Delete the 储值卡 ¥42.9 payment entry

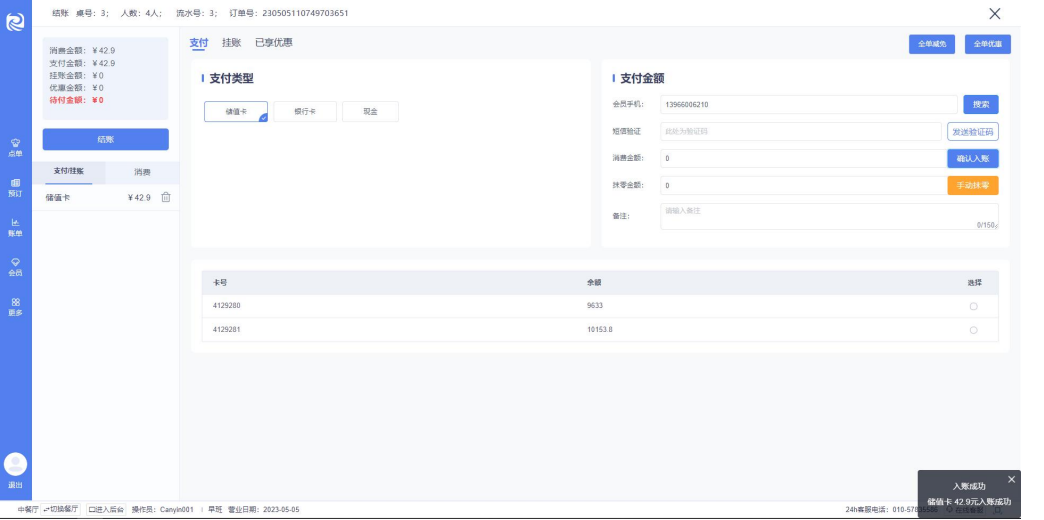pyautogui.click(x=166, y=197)
